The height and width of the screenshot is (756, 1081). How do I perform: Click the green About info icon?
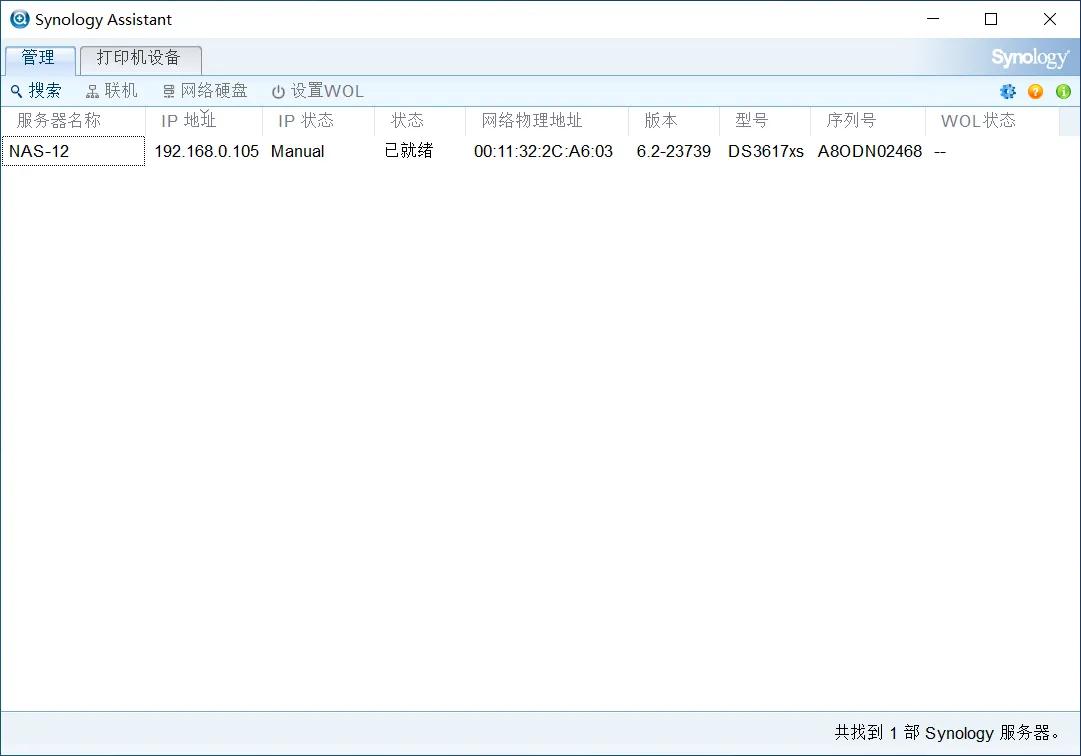(1063, 91)
